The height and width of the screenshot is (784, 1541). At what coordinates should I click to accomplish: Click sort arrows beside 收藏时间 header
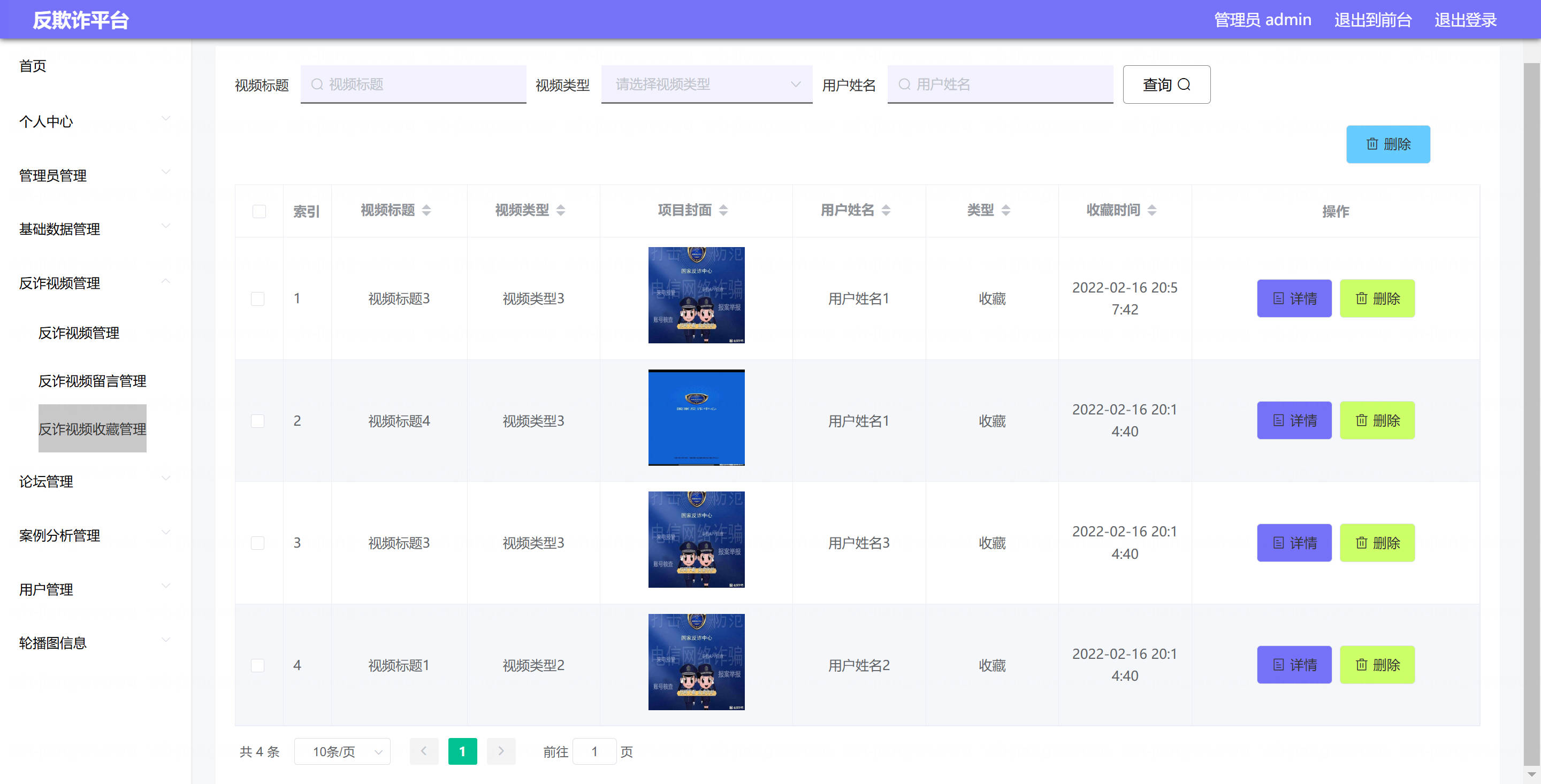[1151, 210]
